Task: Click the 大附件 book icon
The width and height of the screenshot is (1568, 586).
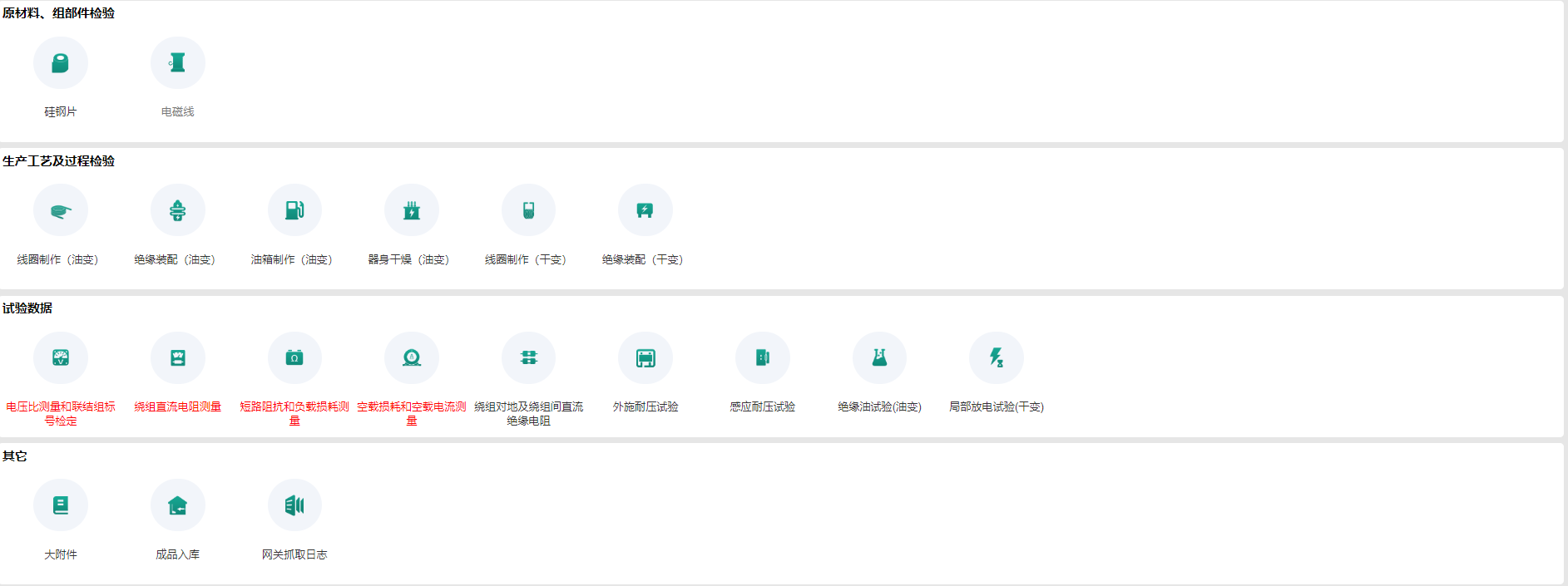Action: [x=61, y=505]
